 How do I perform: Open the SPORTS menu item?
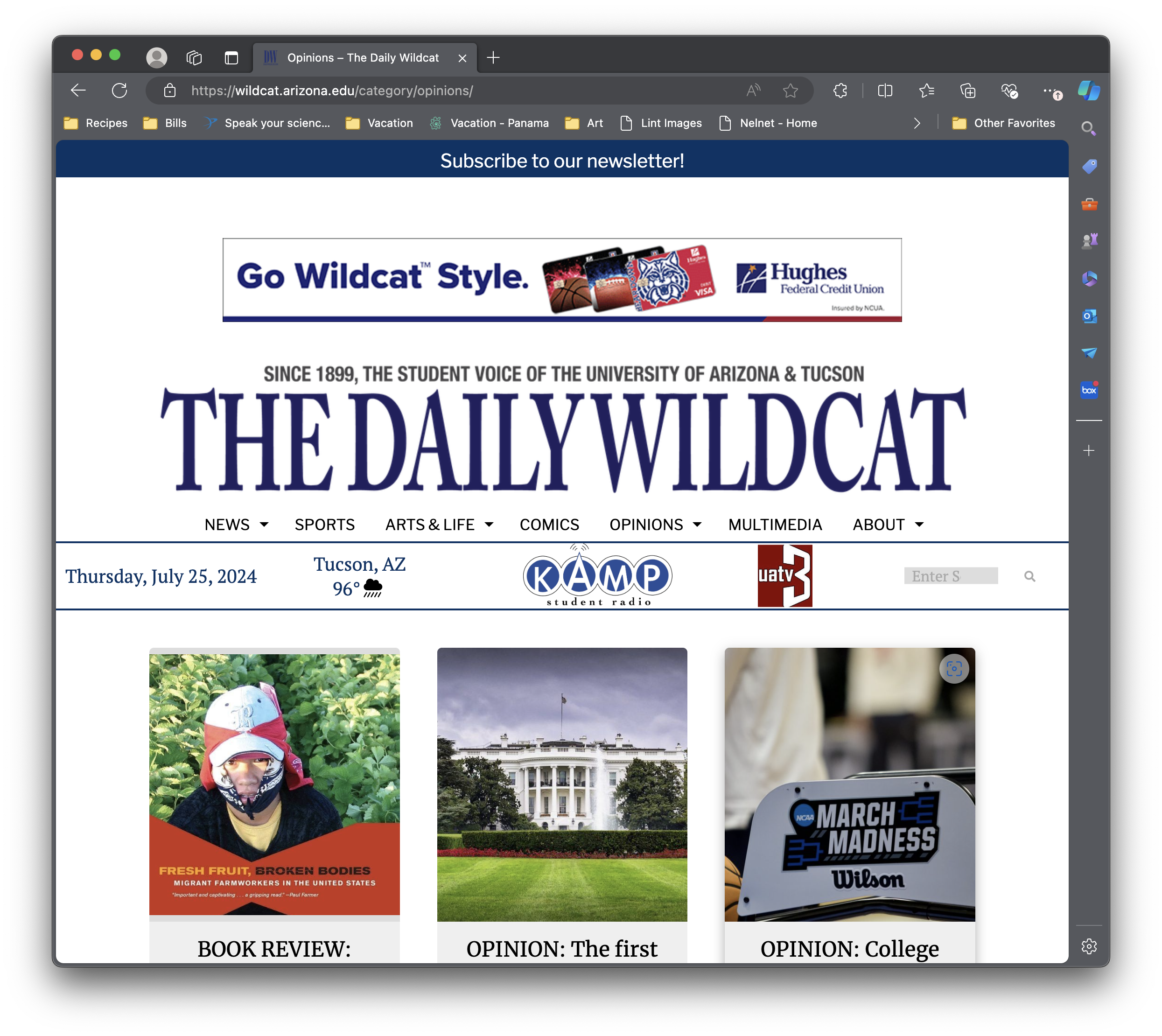324,524
